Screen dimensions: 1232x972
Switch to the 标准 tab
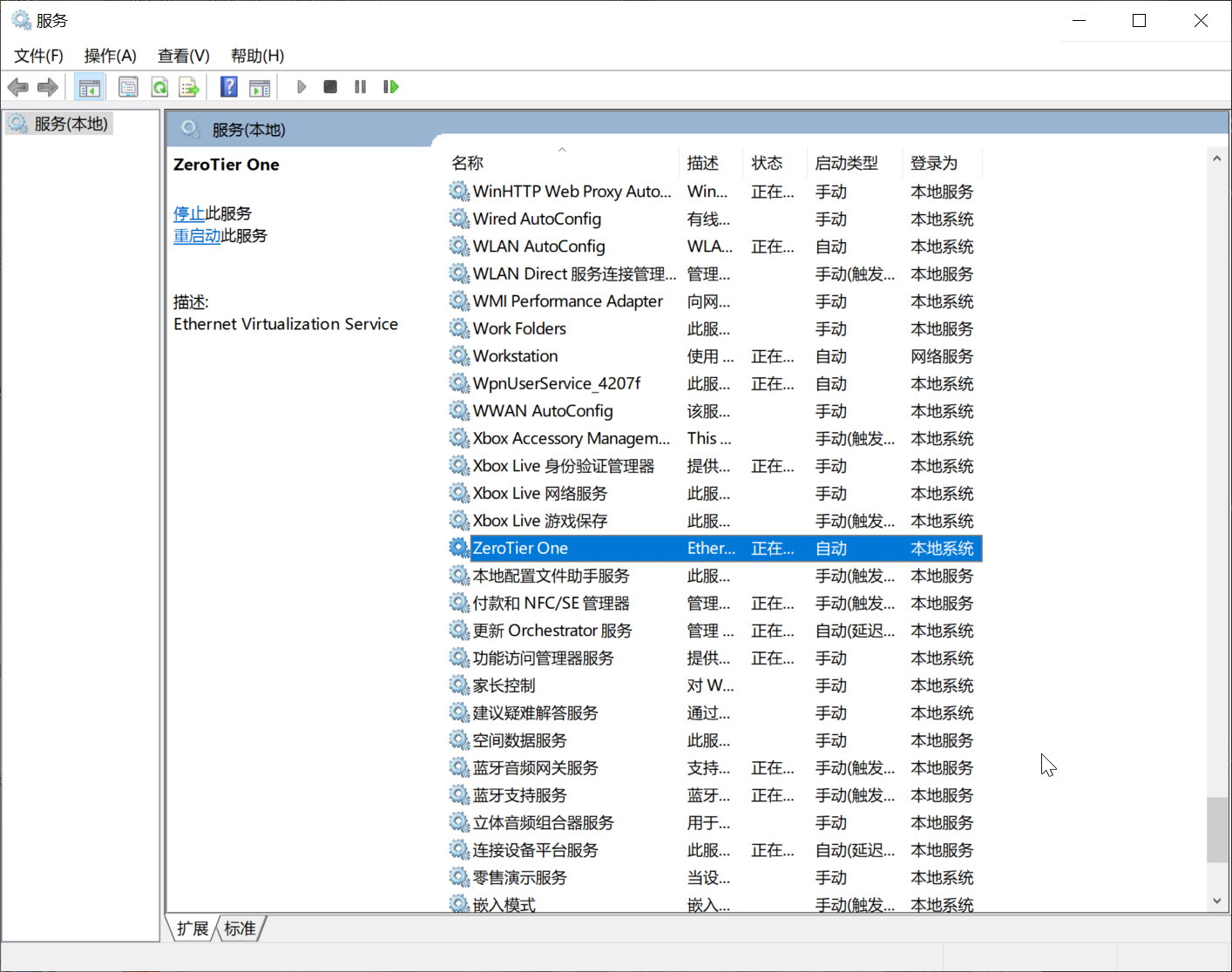tap(240, 928)
